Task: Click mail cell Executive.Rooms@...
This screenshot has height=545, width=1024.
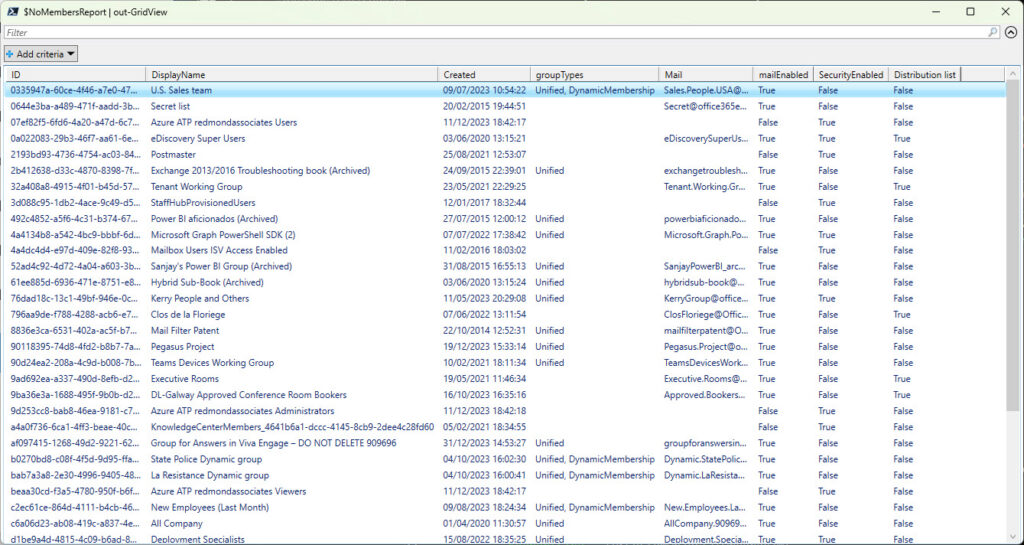Action: [x=706, y=379]
